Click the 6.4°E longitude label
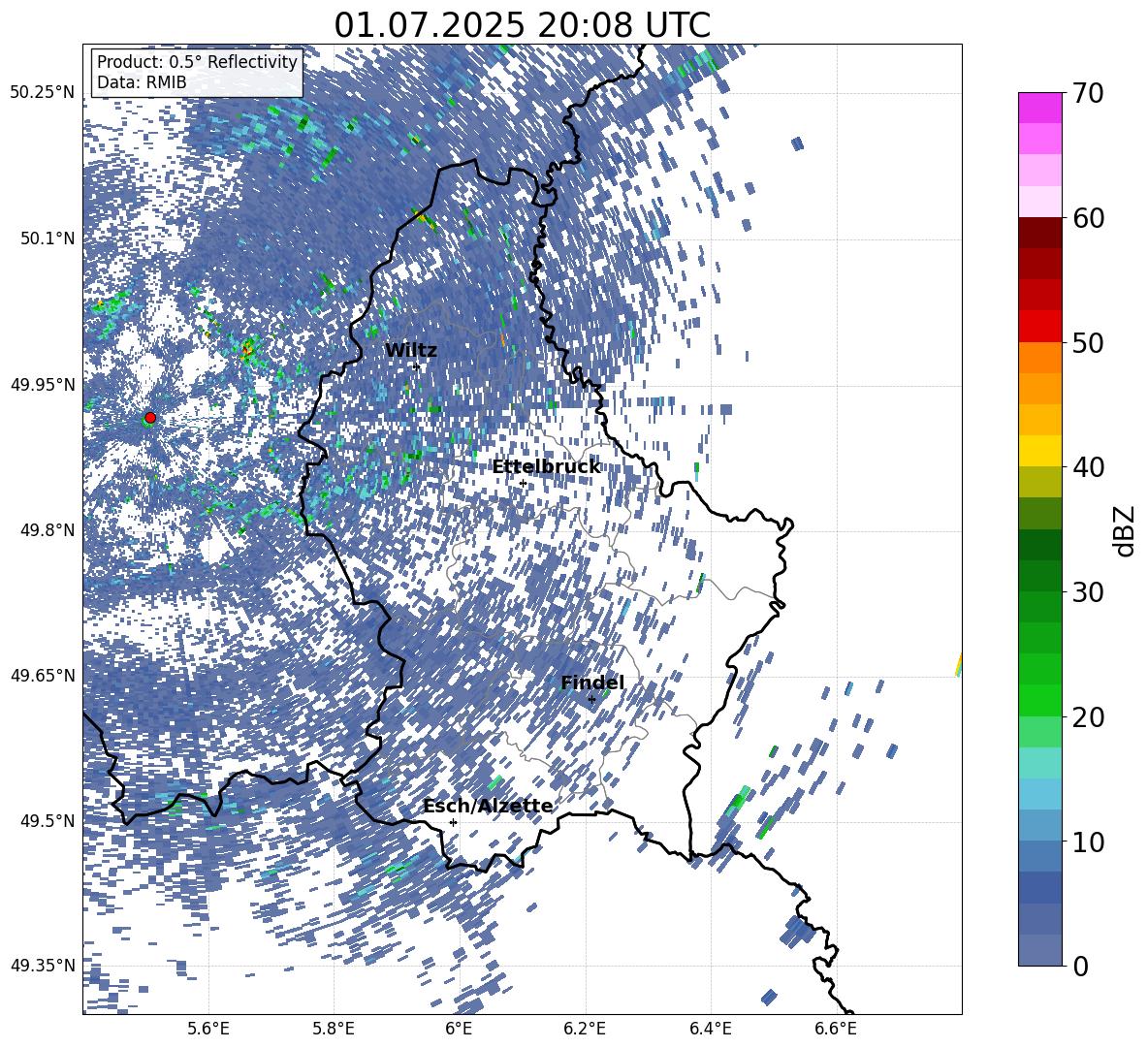Viewport: 1148px width, 1048px height. click(x=711, y=1029)
